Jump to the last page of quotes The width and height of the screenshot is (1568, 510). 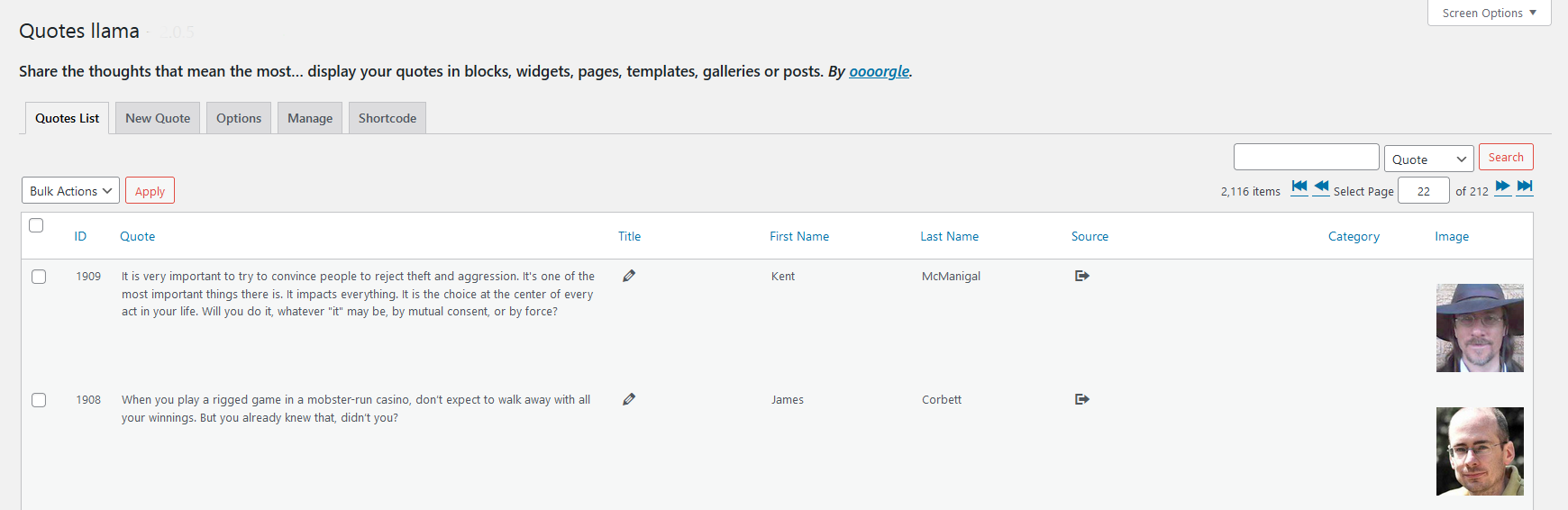pos(1525,187)
